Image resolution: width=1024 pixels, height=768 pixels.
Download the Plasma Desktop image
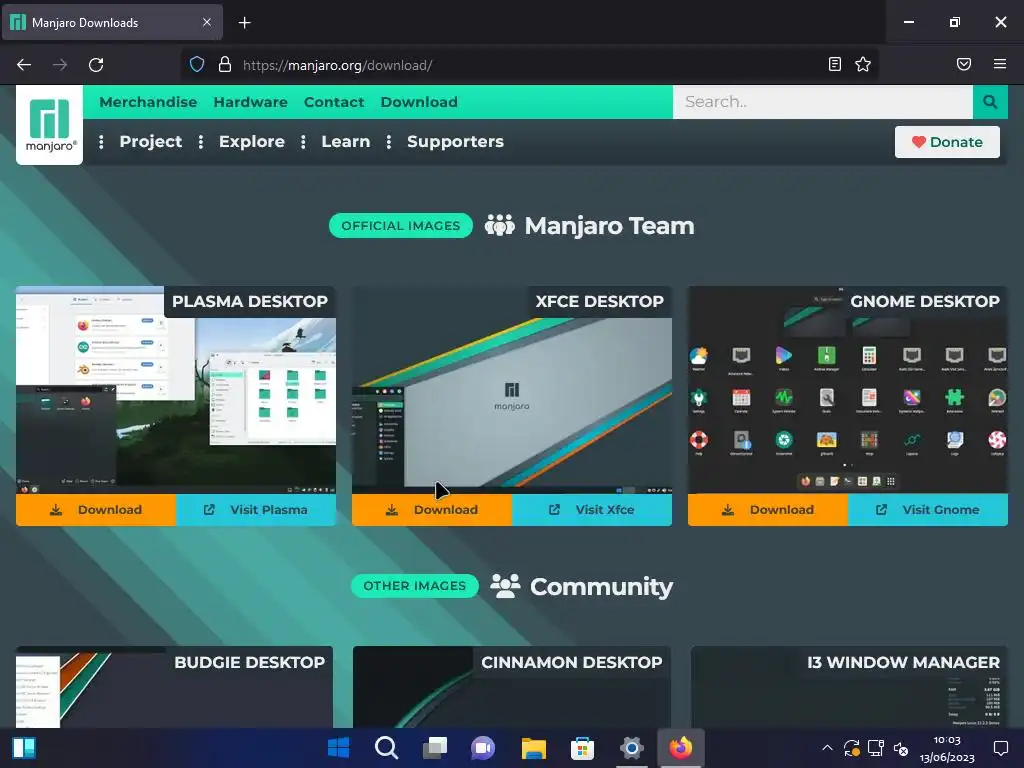(x=96, y=510)
